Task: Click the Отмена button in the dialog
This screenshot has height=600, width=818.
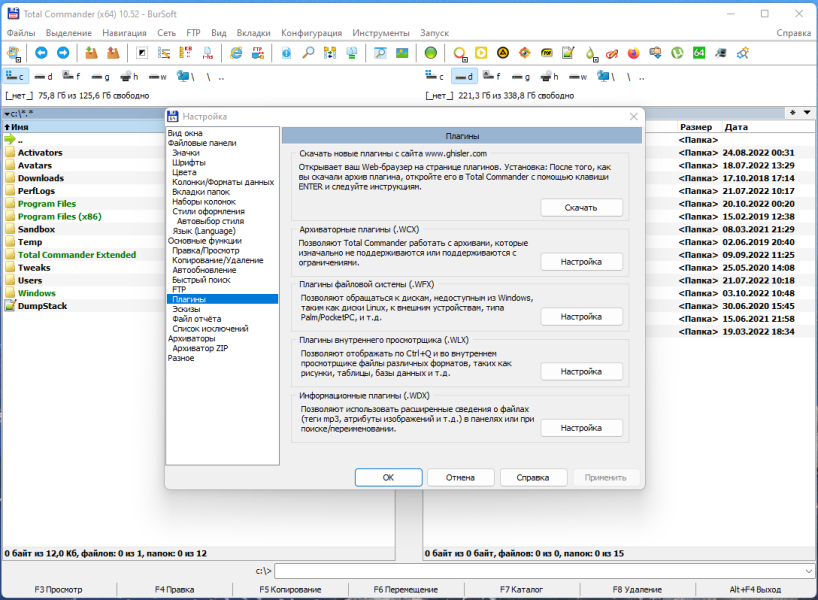Action: coord(460,477)
